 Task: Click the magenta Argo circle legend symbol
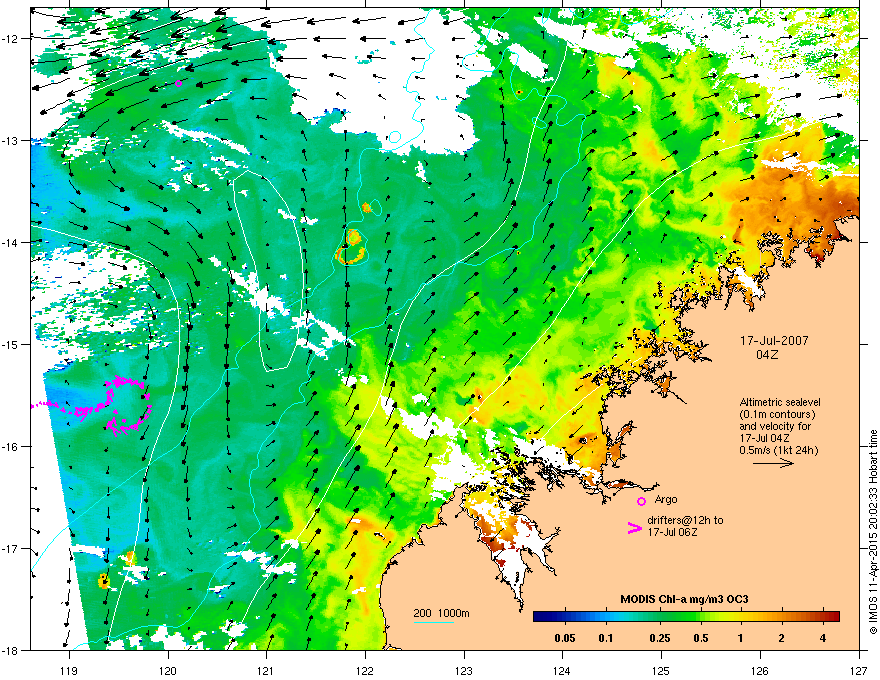(641, 501)
